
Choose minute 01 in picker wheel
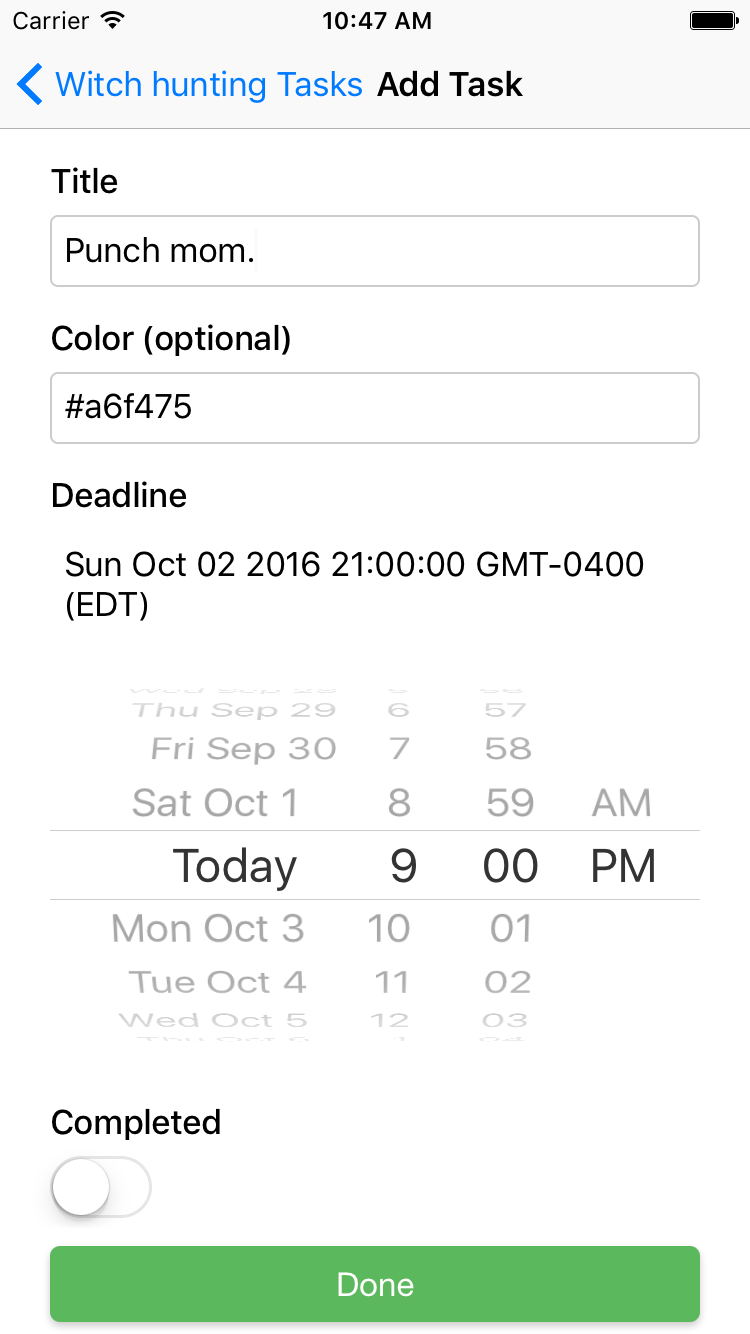click(510, 929)
